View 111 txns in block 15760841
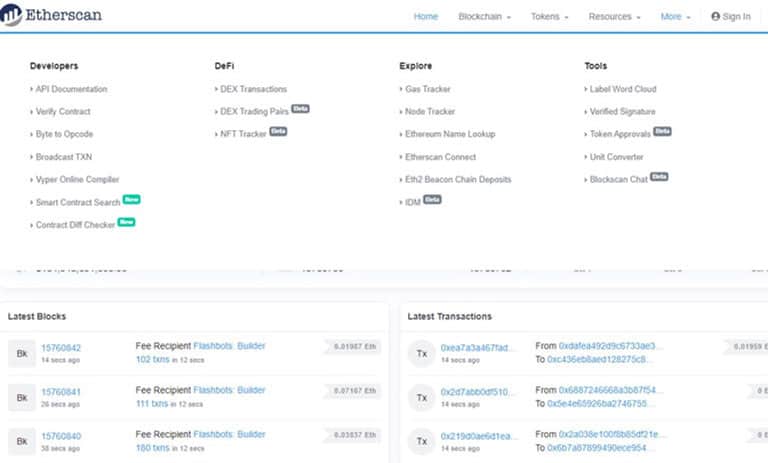The image size is (768, 463). coord(152,404)
